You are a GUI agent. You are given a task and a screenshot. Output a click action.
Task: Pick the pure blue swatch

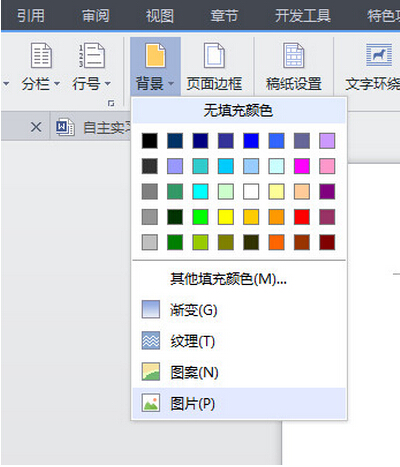pos(251,141)
